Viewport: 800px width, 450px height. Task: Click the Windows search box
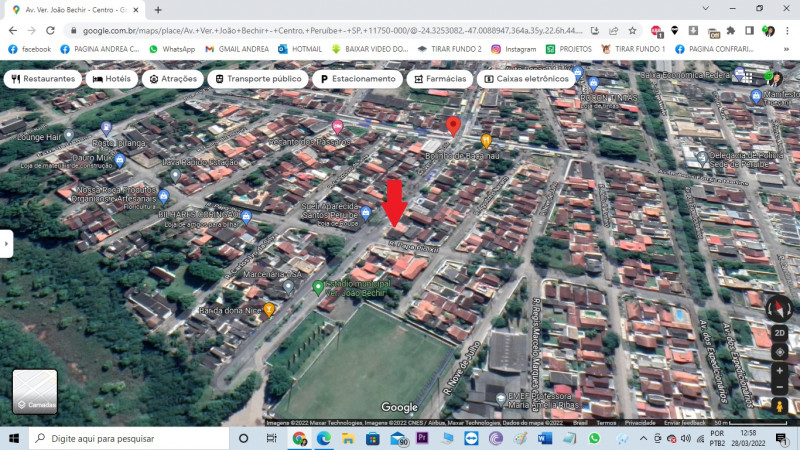pyautogui.click(x=129, y=439)
